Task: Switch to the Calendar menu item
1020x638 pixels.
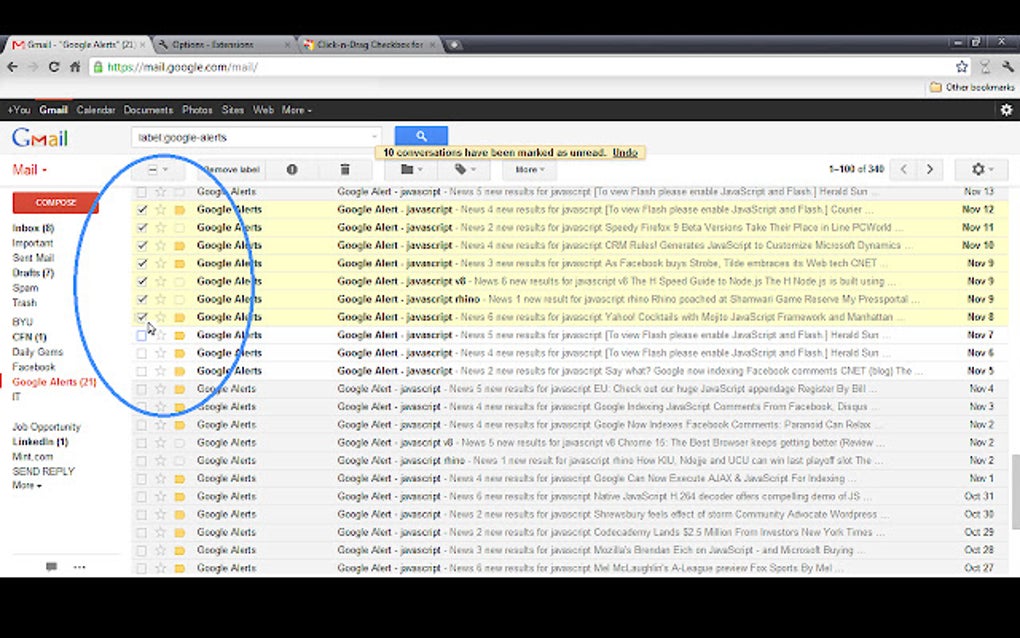Action: tap(96, 110)
